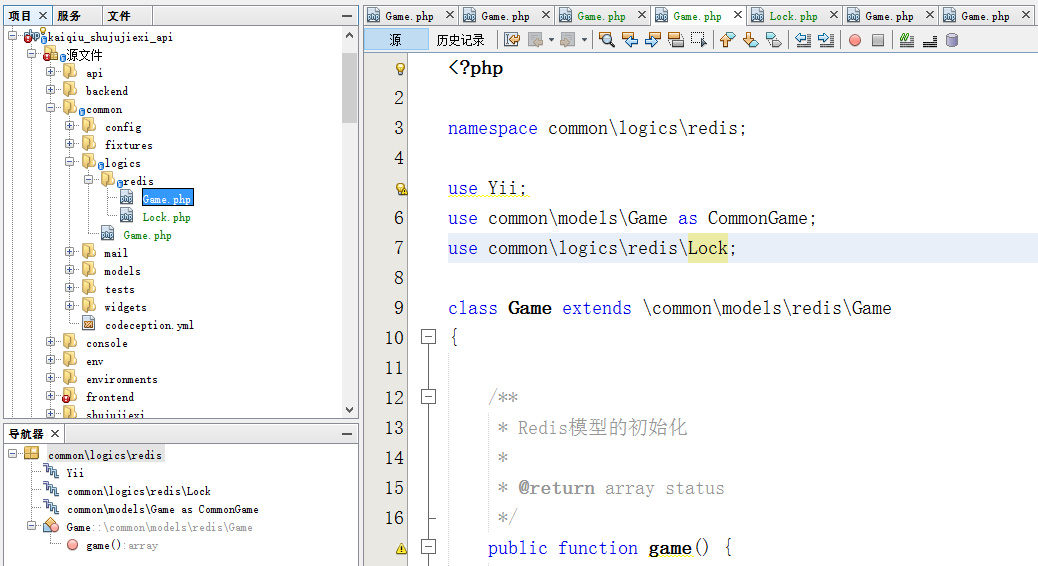Open the 服务 panel tab
This screenshot has width=1038, height=566.
(x=69, y=16)
